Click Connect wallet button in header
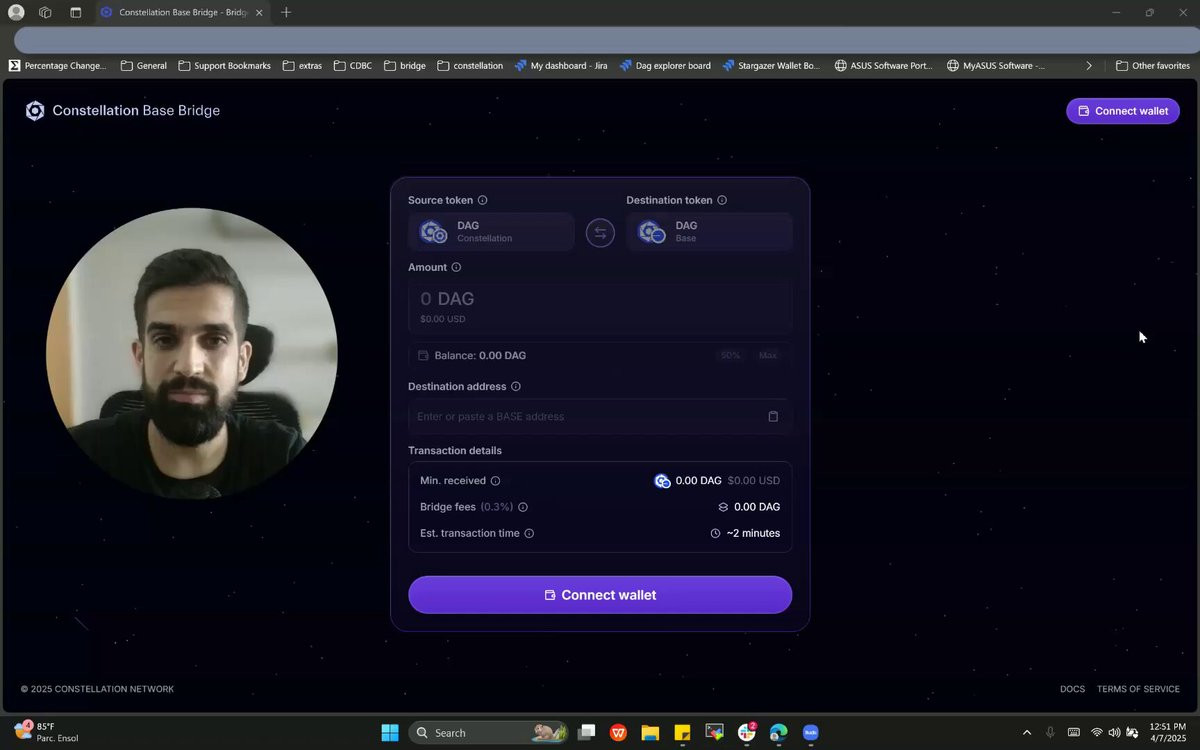The image size is (1200, 750). pyautogui.click(x=1123, y=111)
